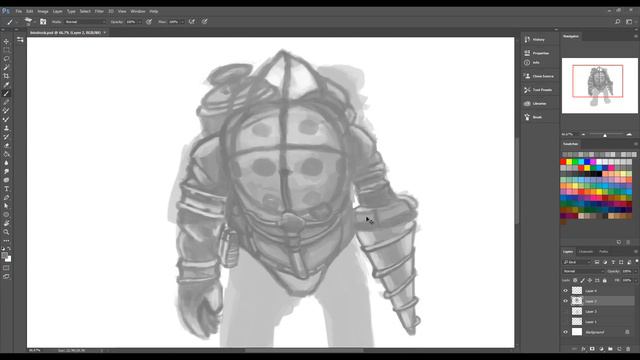Click the Navigator zoom slider

[x=605, y=134]
